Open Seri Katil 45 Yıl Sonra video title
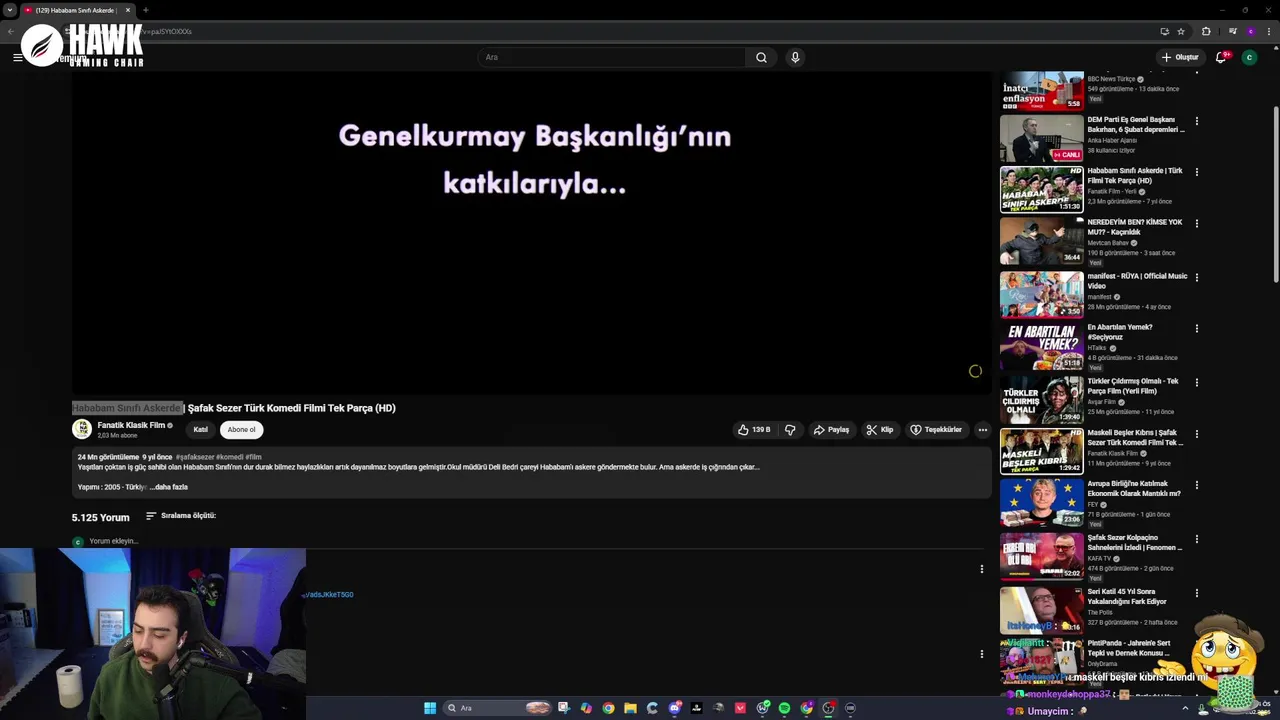Image resolution: width=1280 pixels, height=720 pixels. (1127, 597)
